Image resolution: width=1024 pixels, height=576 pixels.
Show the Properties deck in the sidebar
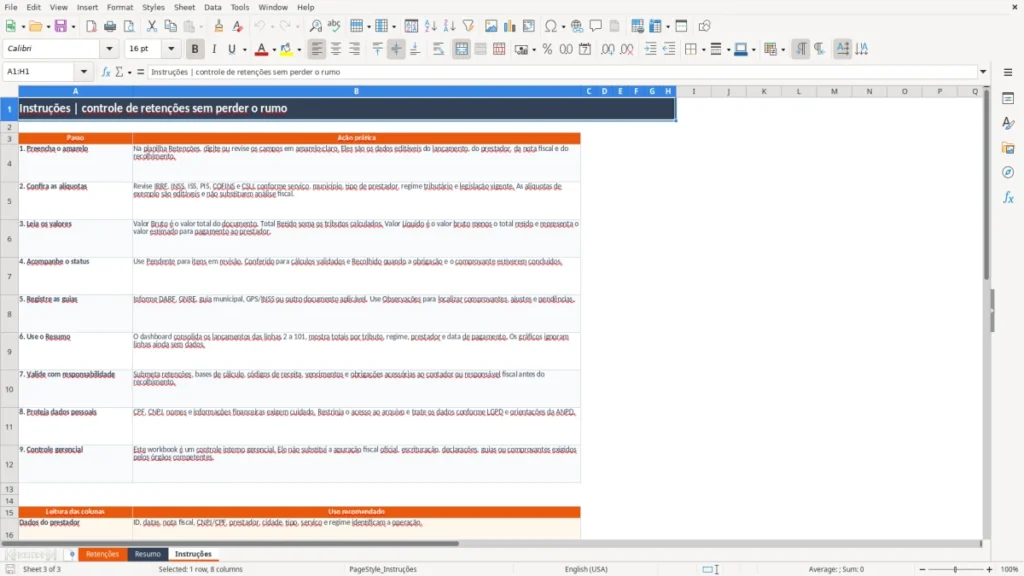click(1008, 99)
